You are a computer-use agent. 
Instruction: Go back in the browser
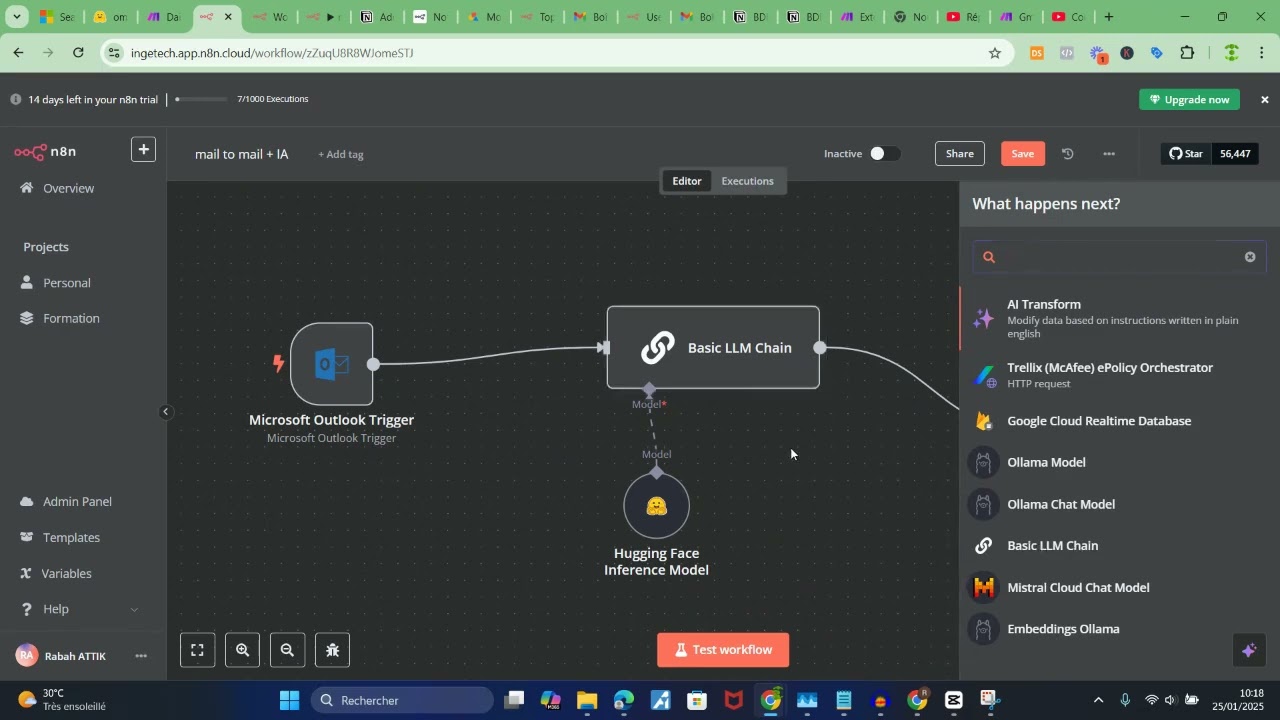point(18,53)
